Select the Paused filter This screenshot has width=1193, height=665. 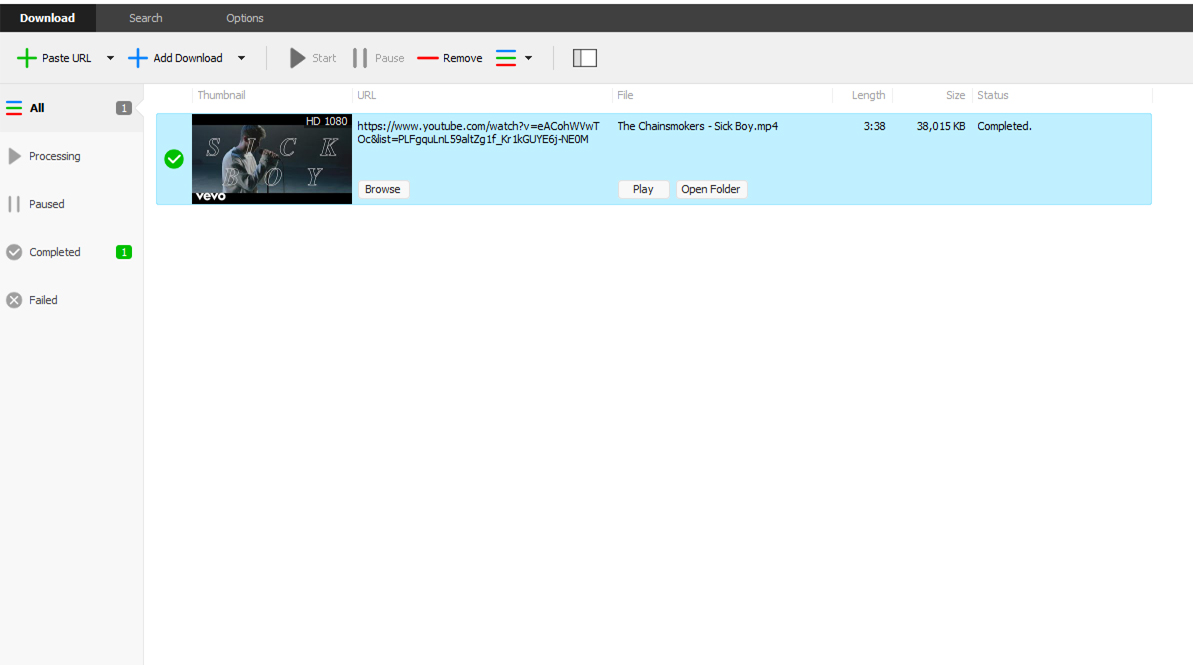(72, 204)
